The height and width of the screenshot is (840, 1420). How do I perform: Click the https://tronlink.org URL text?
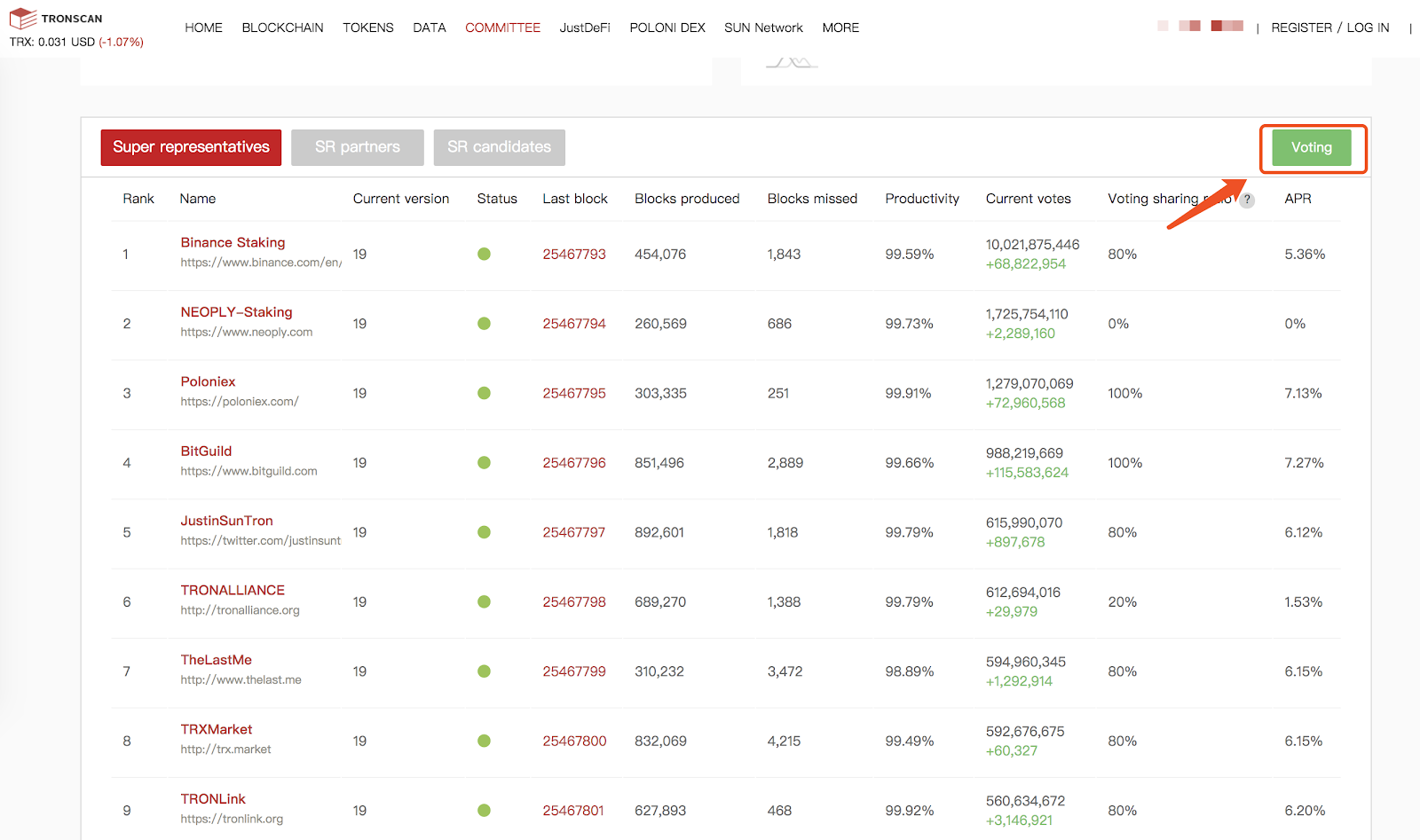(x=232, y=819)
